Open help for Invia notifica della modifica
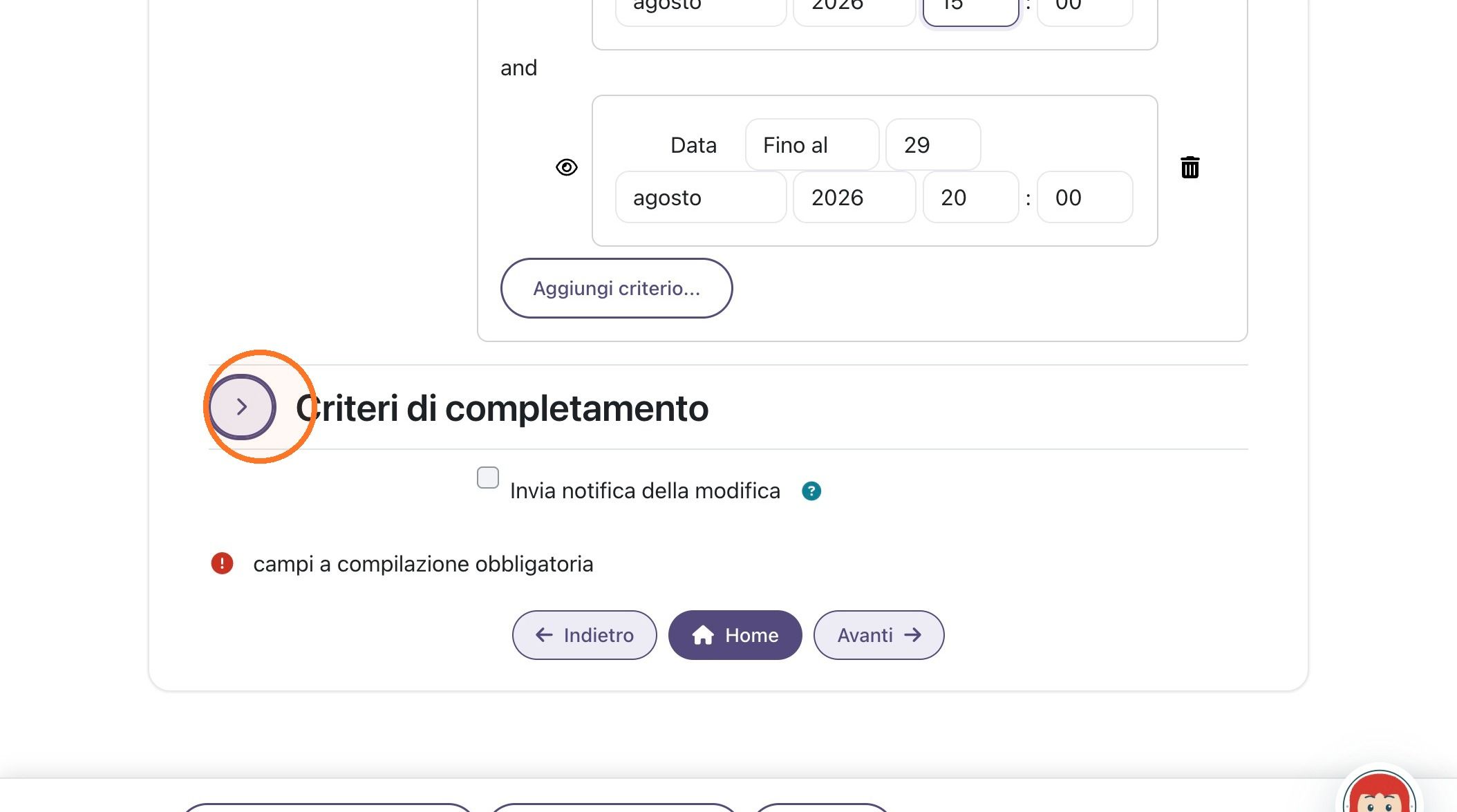Image resolution: width=1457 pixels, height=812 pixels. pyautogui.click(x=811, y=491)
